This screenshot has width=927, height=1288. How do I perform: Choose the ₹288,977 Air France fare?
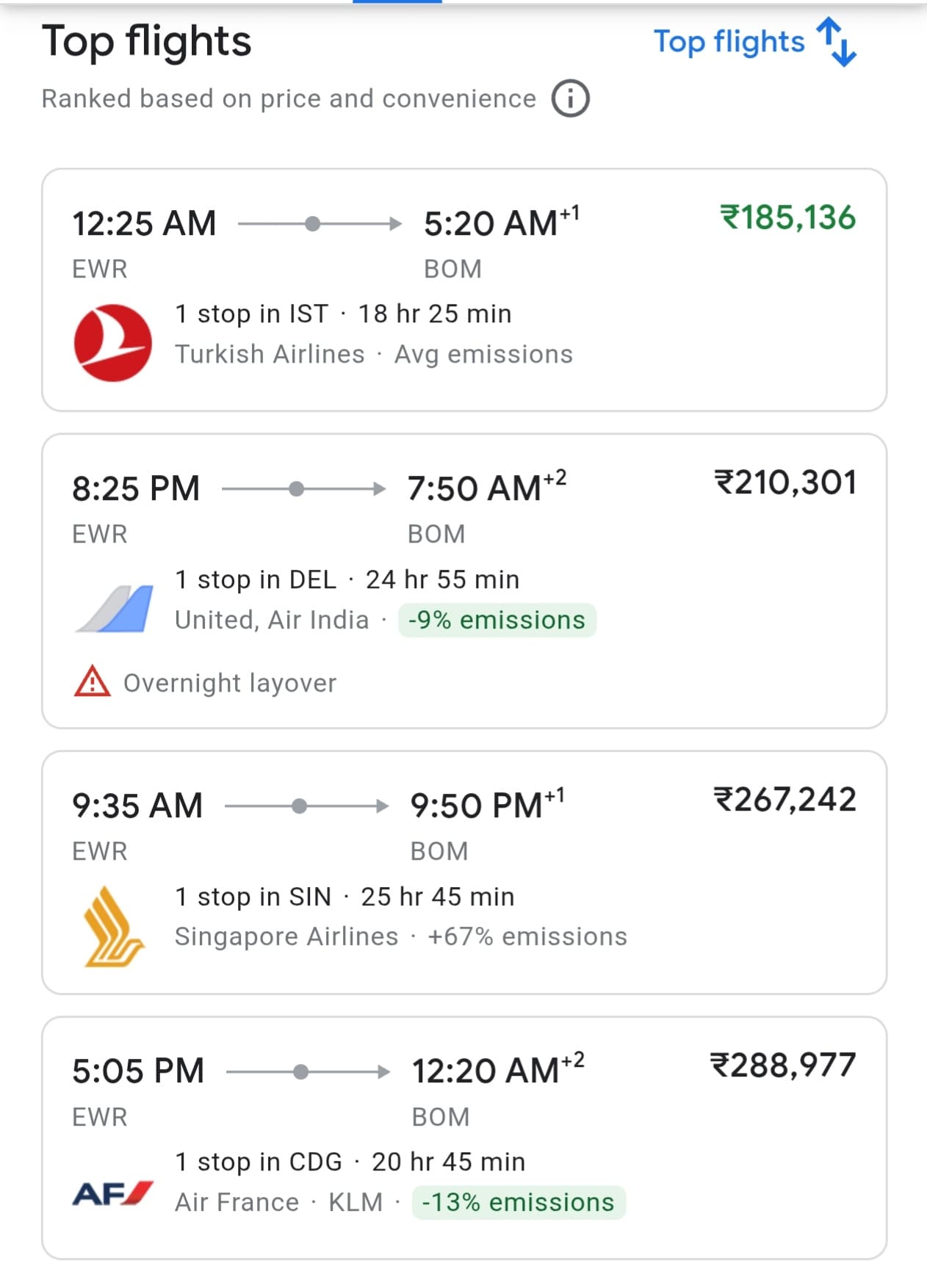pos(783,1065)
